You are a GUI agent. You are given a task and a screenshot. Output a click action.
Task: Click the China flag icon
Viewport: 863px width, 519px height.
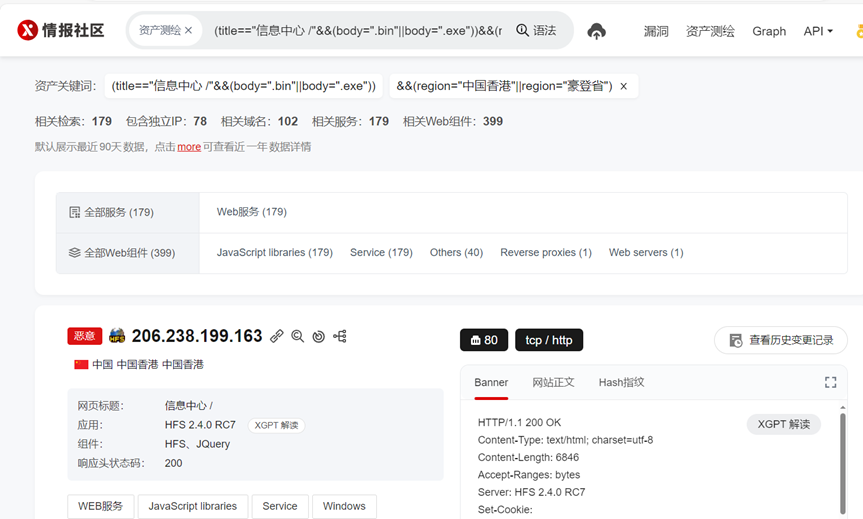coord(81,364)
